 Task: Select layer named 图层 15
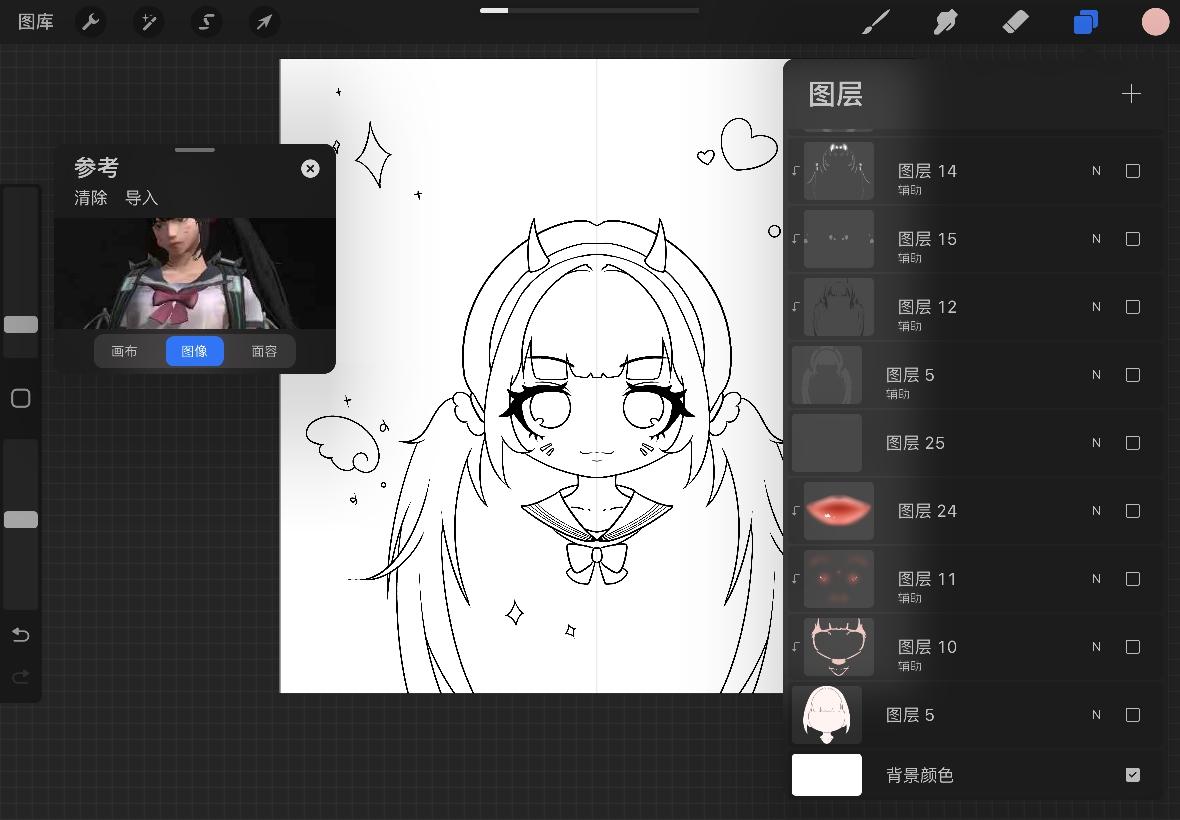(x=926, y=239)
